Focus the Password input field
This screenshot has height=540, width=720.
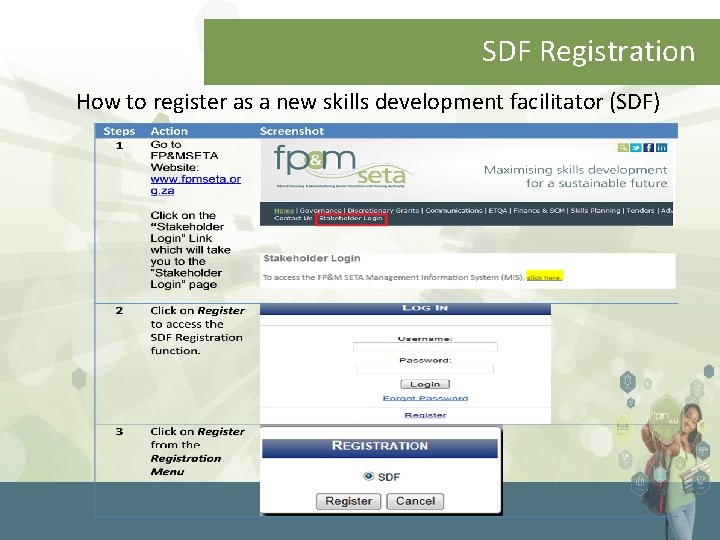coord(425,368)
